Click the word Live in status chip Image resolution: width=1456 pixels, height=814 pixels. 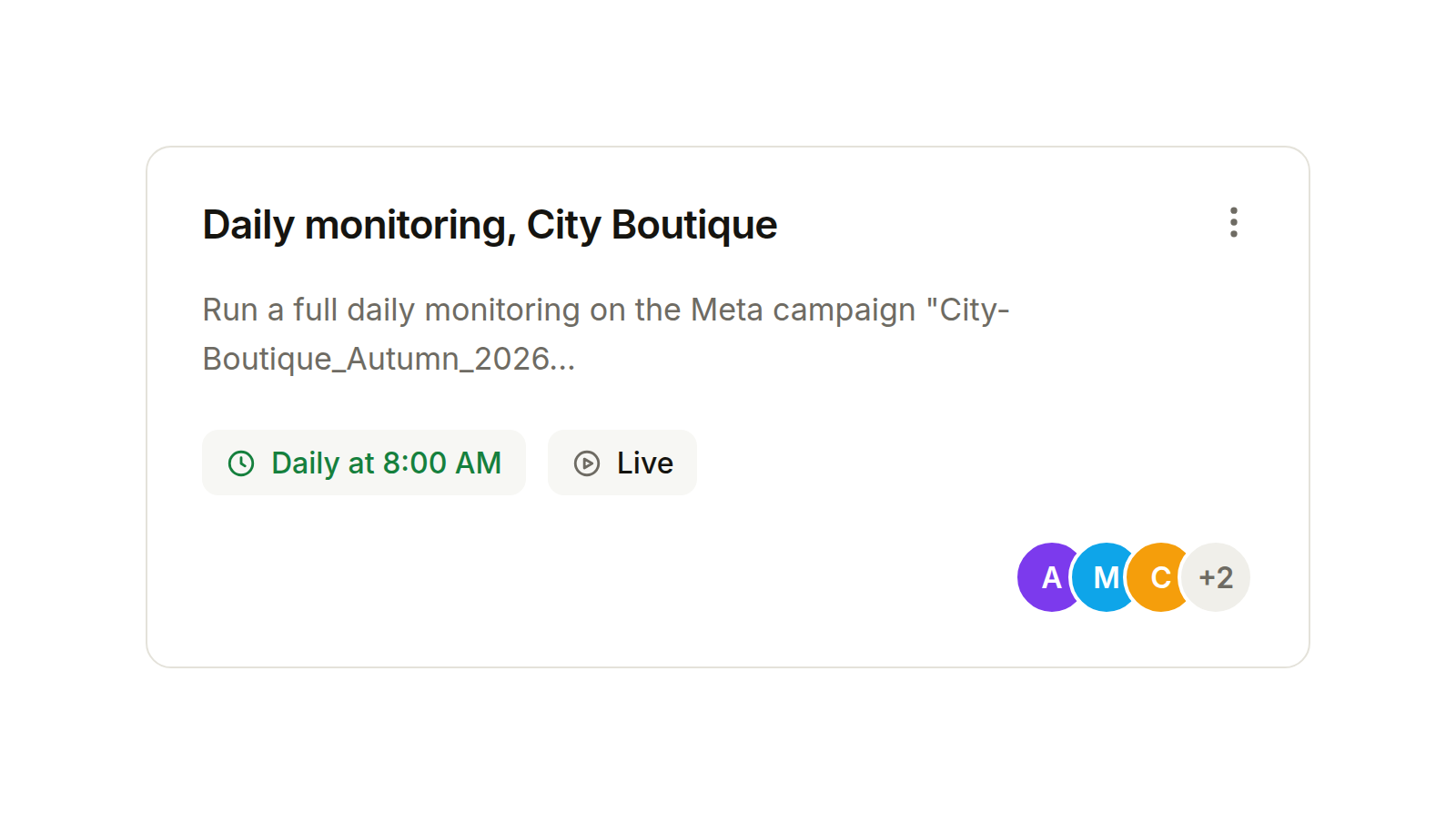click(645, 463)
